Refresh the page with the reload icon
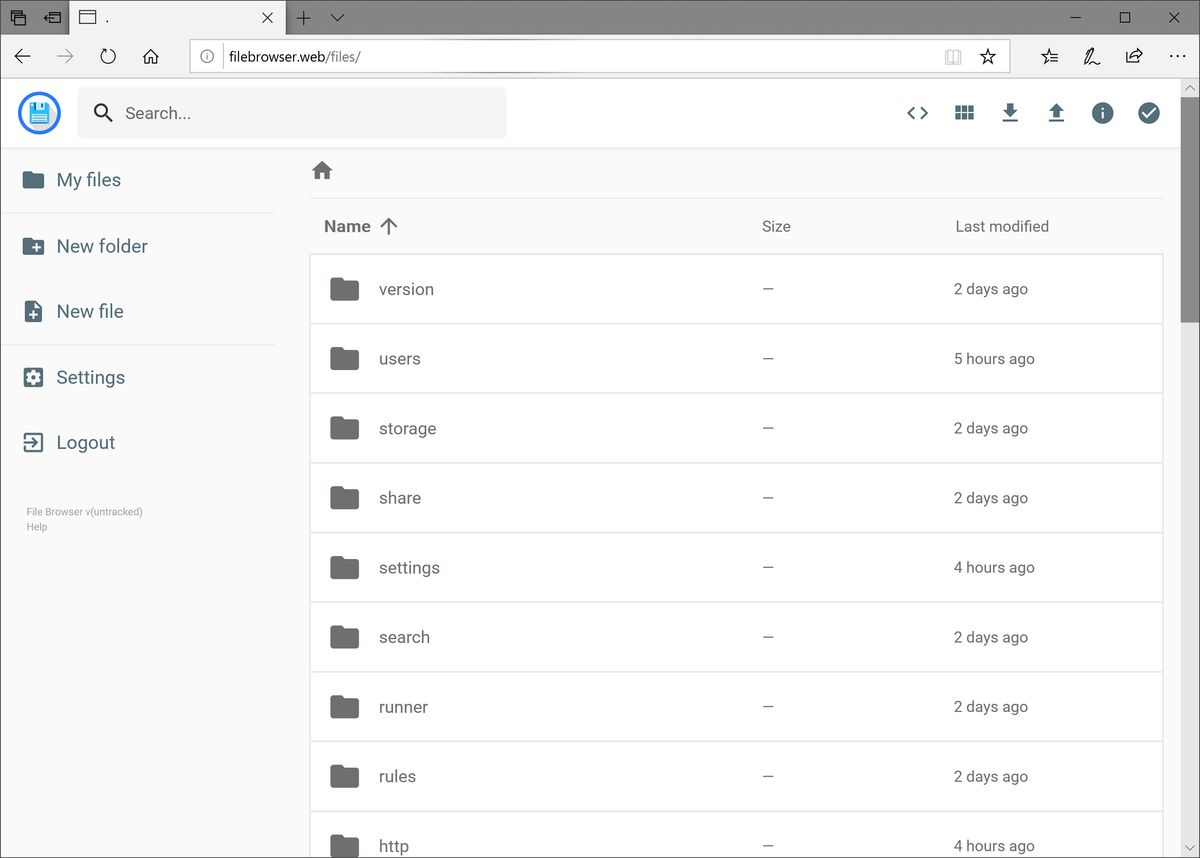The height and width of the screenshot is (858, 1200). click(x=107, y=57)
